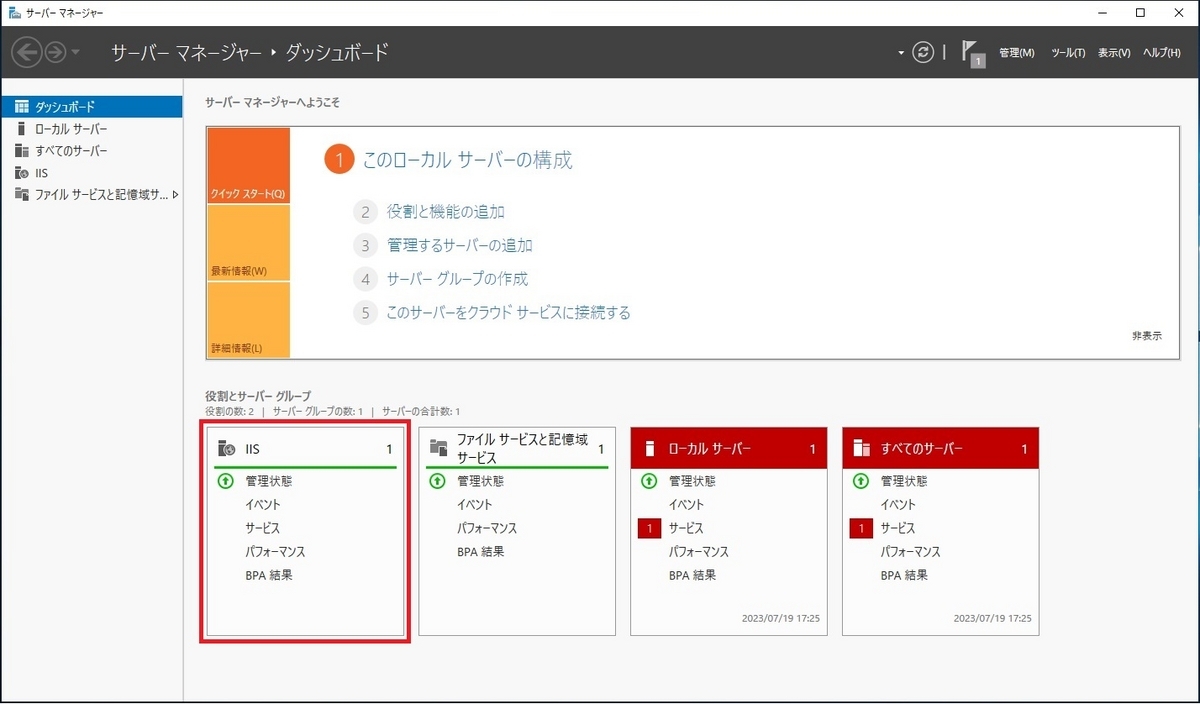Open イベント in the IIS tile

click(263, 505)
